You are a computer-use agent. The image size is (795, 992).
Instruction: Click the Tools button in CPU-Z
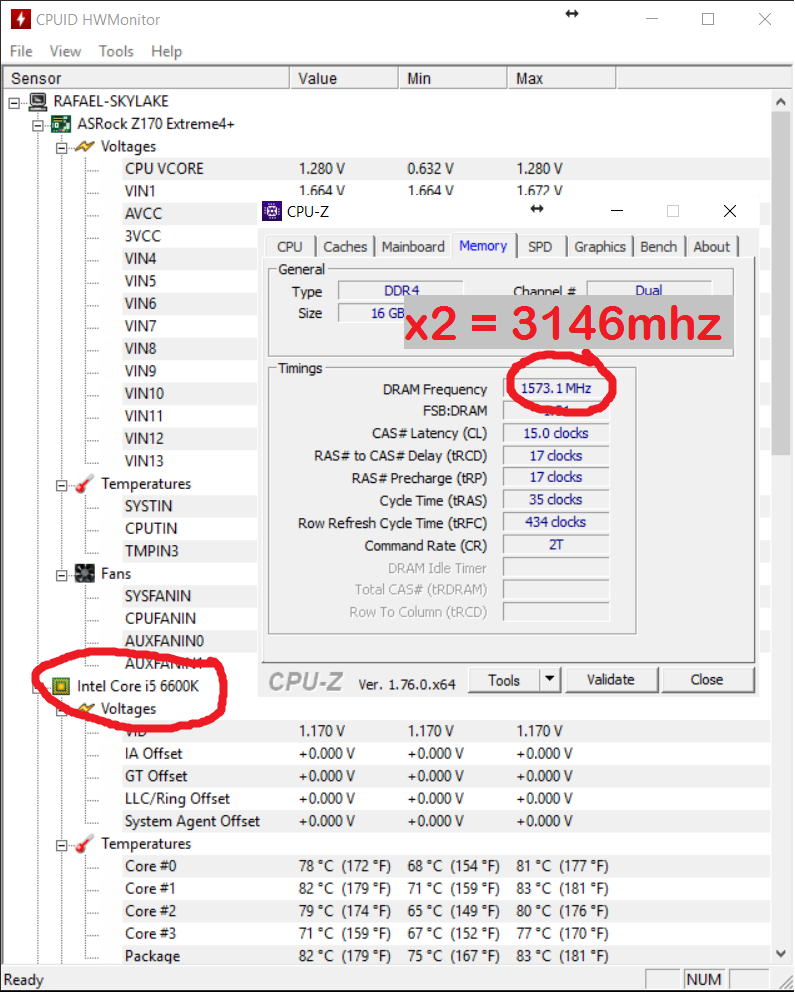coord(504,680)
